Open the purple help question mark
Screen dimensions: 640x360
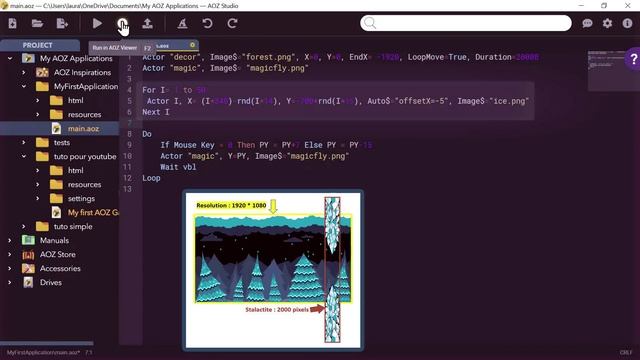point(633,60)
